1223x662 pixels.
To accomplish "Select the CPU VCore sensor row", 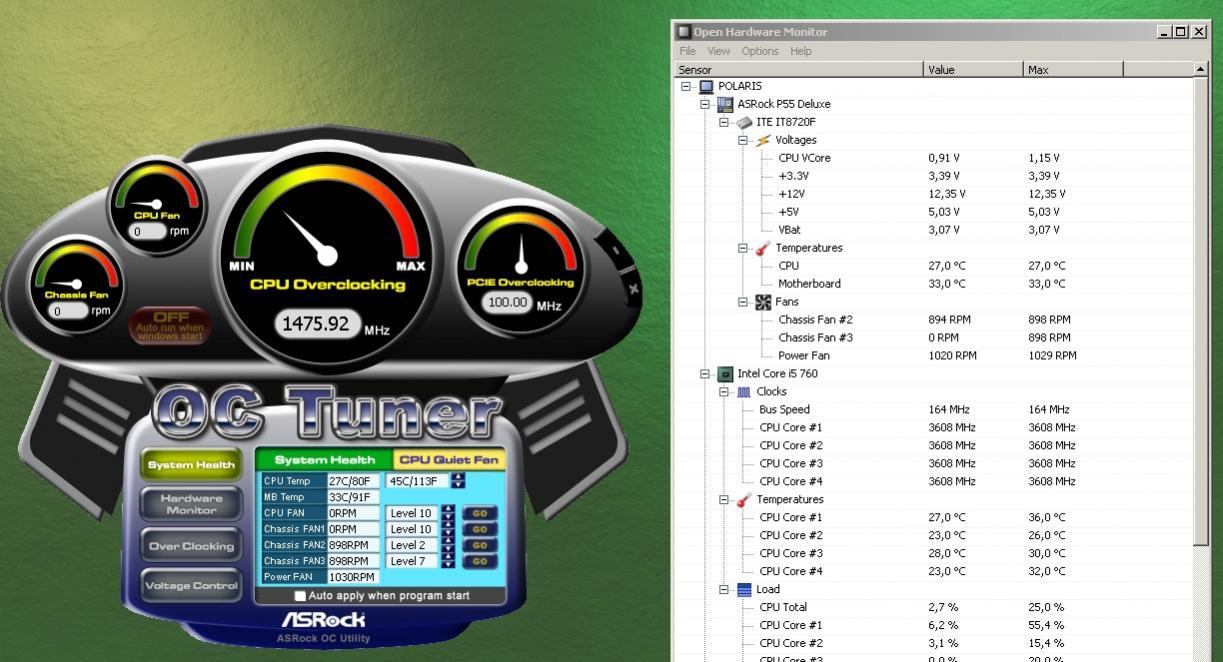I will 935,158.
